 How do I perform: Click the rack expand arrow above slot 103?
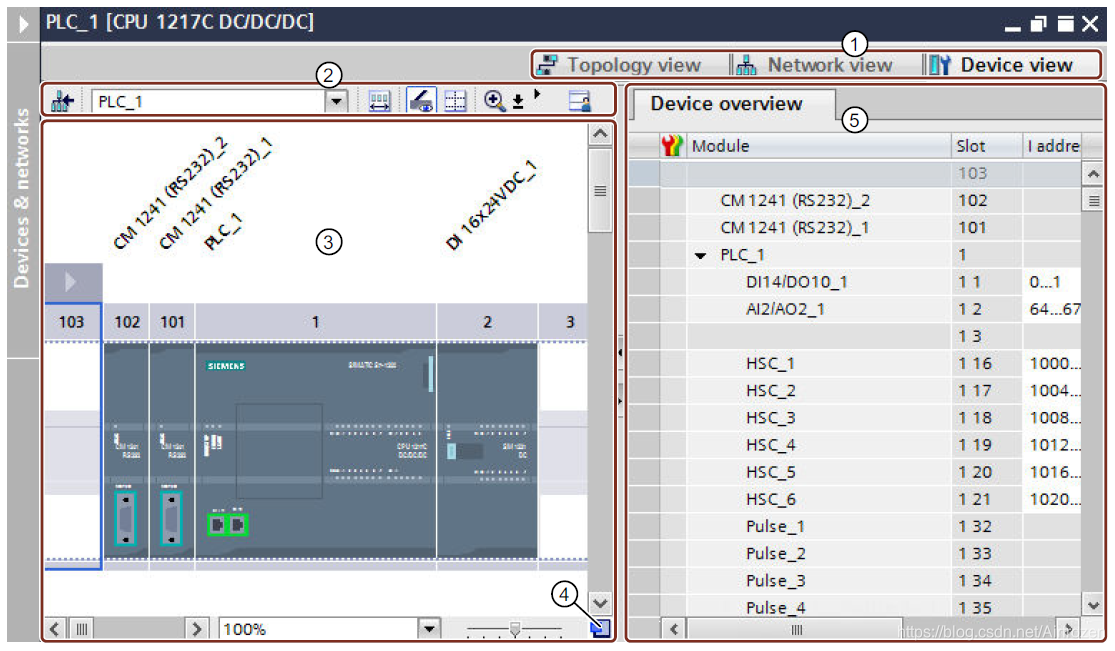pyautogui.click(x=71, y=282)
